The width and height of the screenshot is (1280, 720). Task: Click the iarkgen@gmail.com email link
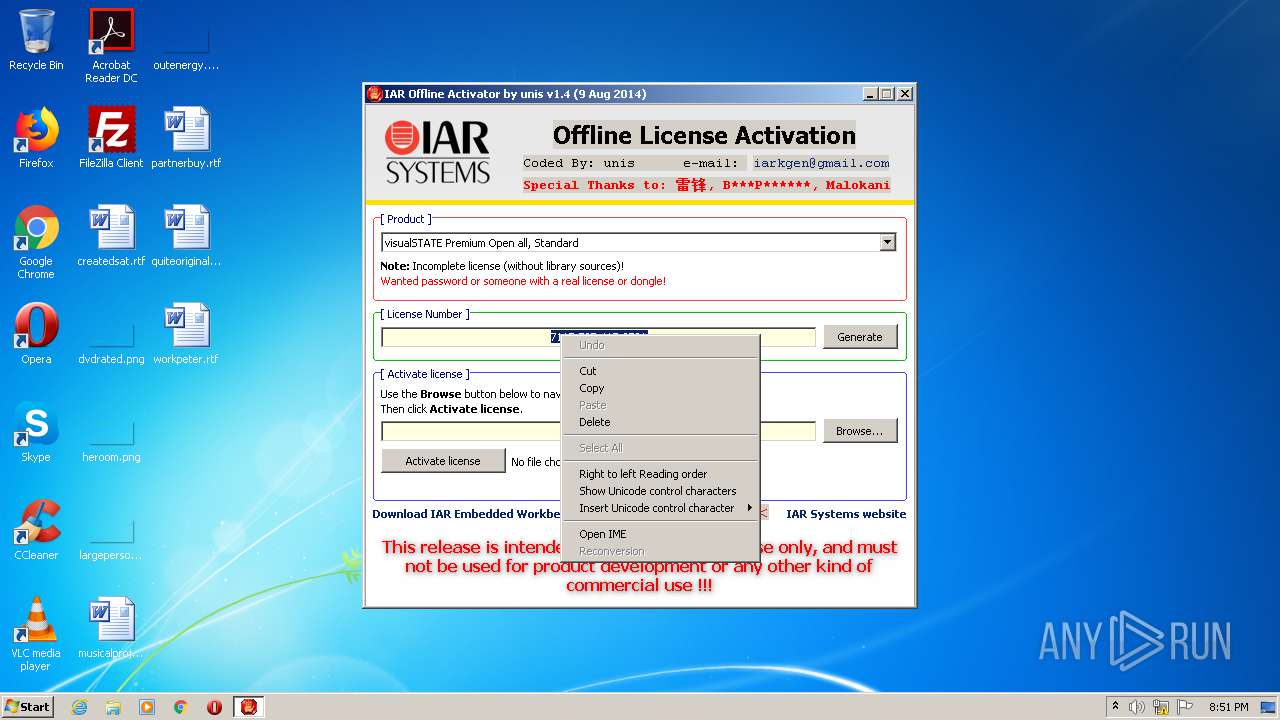[x=821, y=163]
